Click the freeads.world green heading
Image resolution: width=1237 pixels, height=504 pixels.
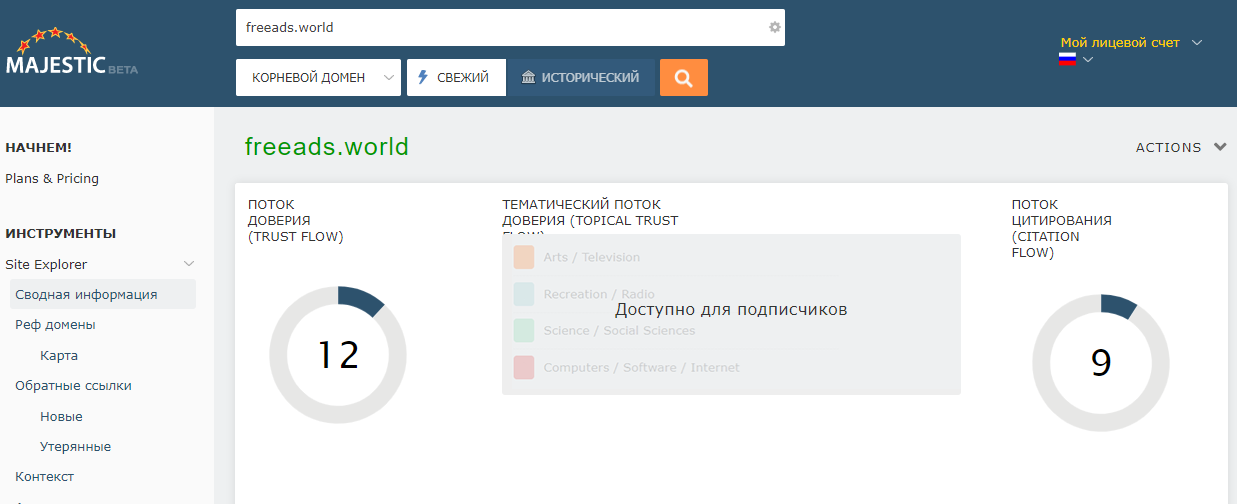327,147
